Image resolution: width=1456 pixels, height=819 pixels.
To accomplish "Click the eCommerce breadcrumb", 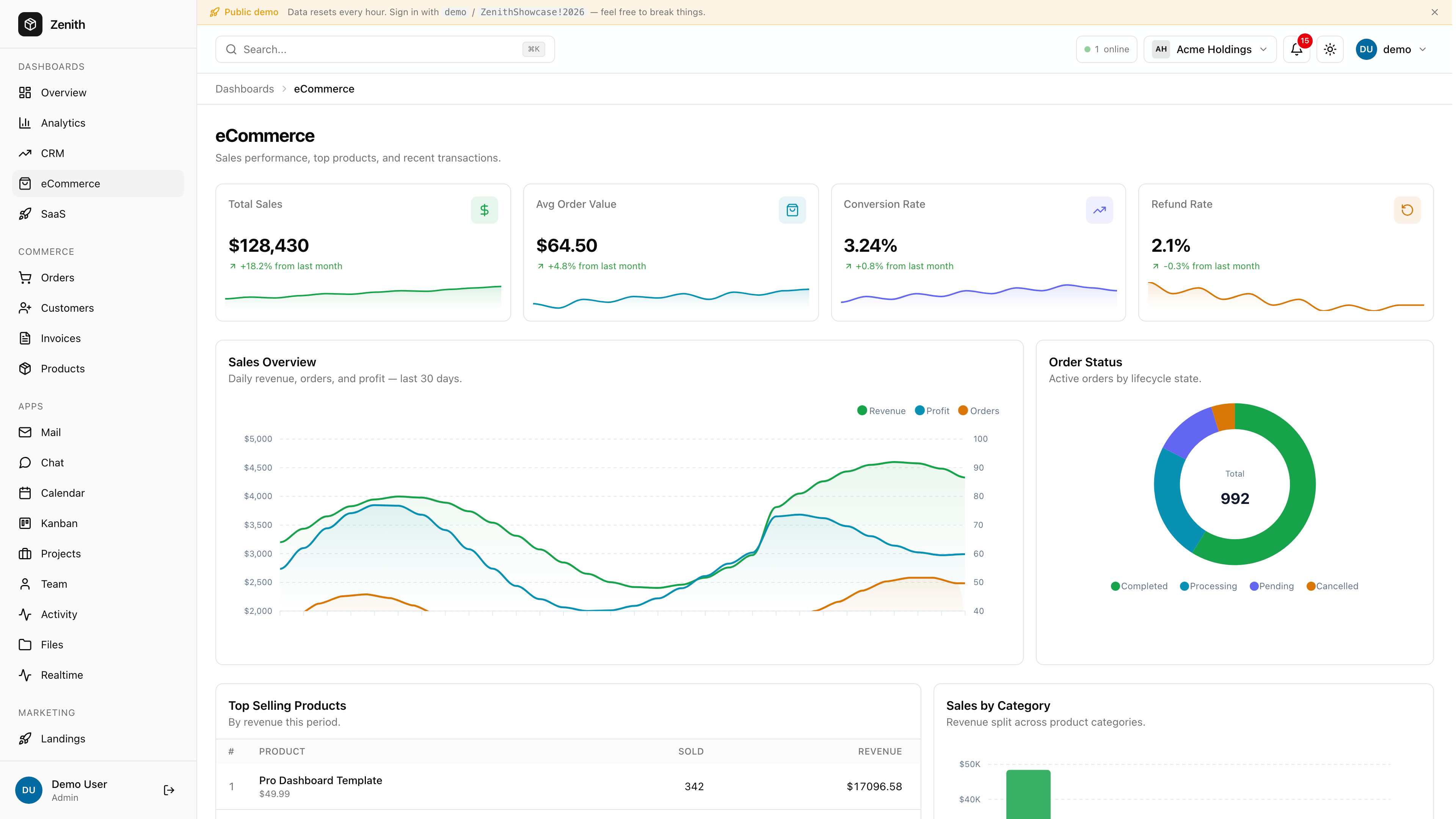I will click(325, 89).
